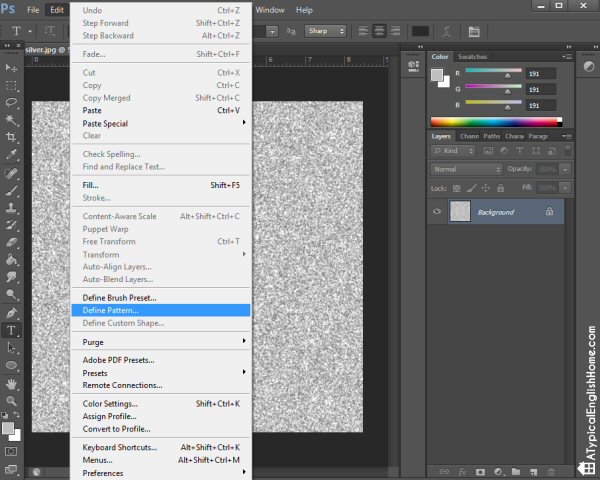Open the Kind filter dropdown
The height and width of the screenshot is (480, 600).
[x=453, y=151]
